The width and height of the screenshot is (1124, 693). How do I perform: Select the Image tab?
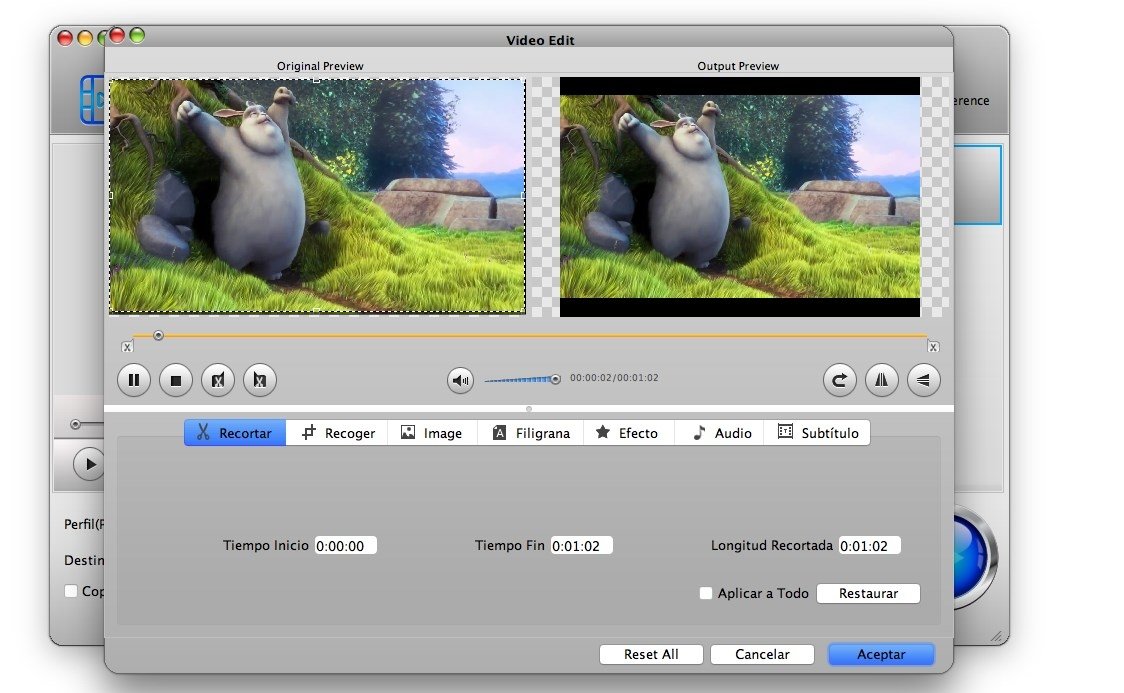[432, 433]
